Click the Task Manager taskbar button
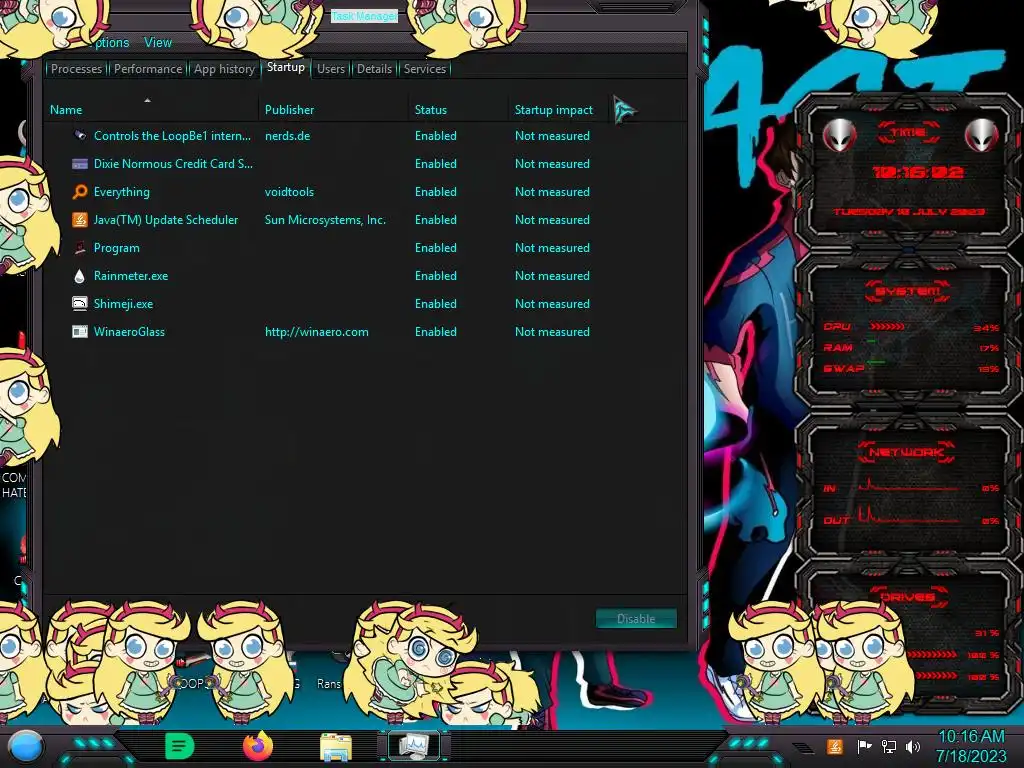 pyautogui.click(x=413, y=746)
